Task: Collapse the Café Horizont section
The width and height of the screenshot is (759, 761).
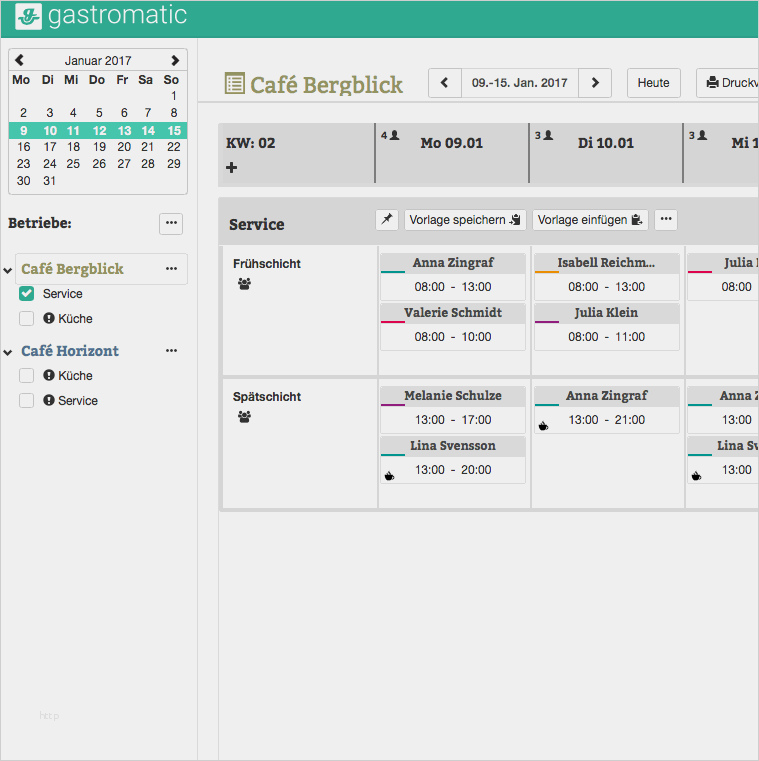Action: point(8,352)
